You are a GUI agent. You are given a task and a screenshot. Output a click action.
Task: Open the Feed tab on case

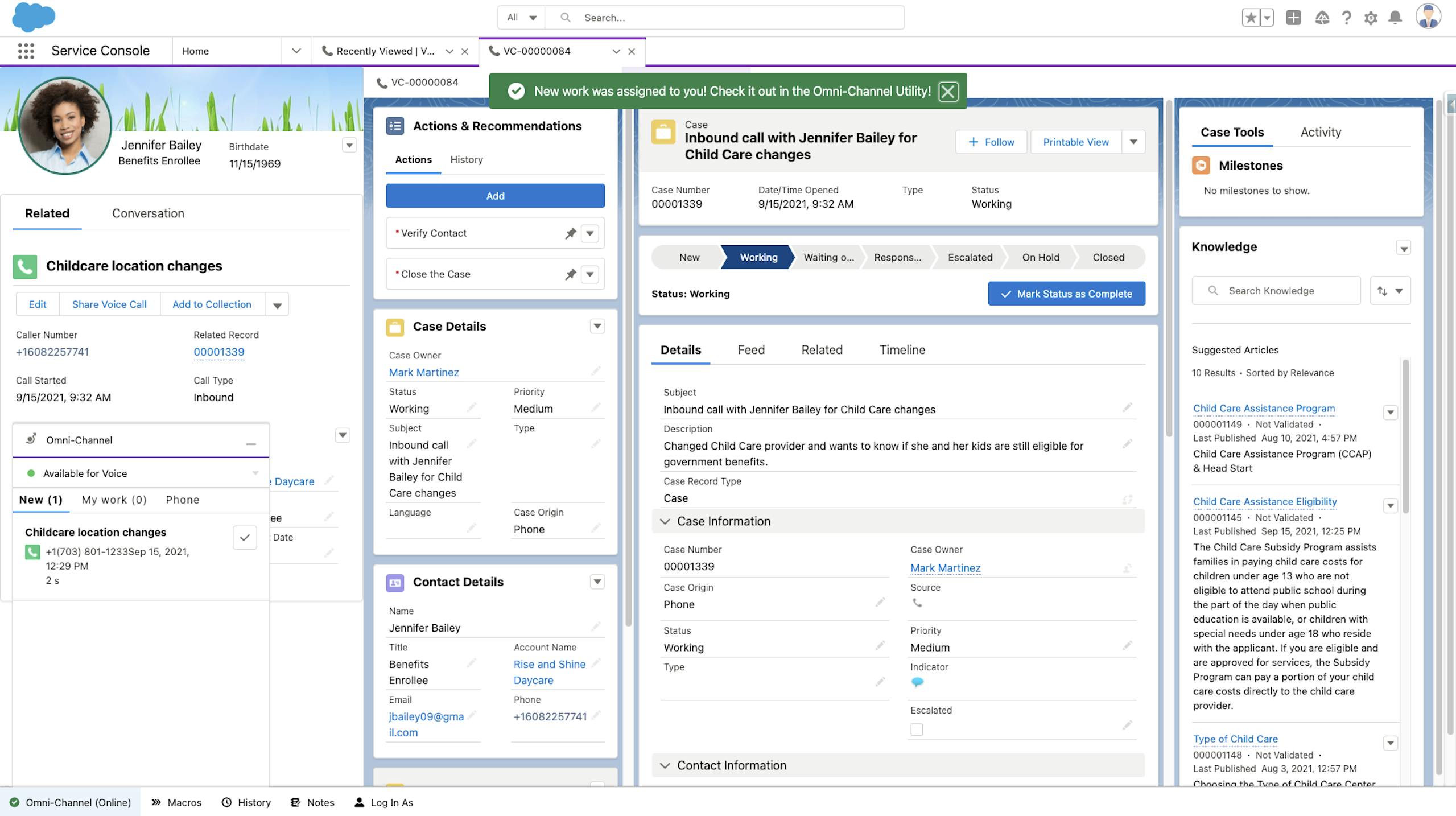[750, 350]
